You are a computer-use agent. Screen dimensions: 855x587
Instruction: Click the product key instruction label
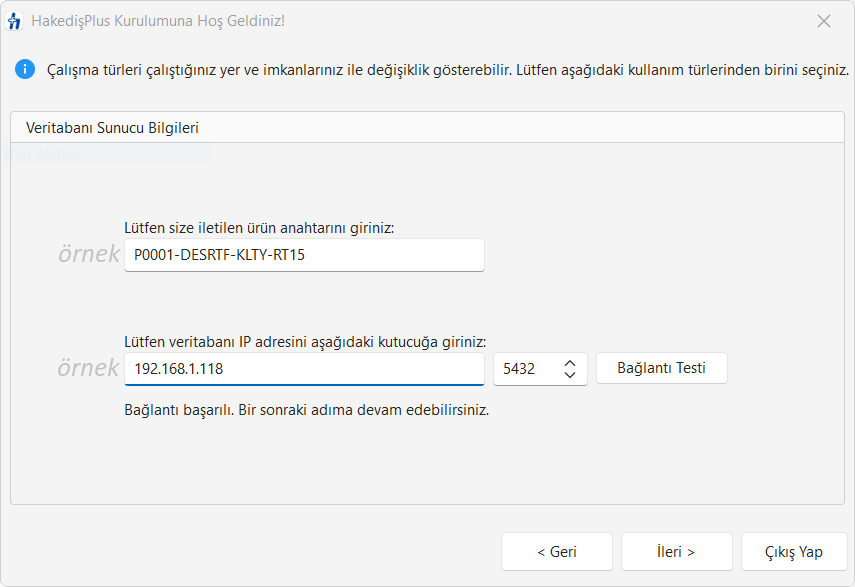[x=259, y=227]
